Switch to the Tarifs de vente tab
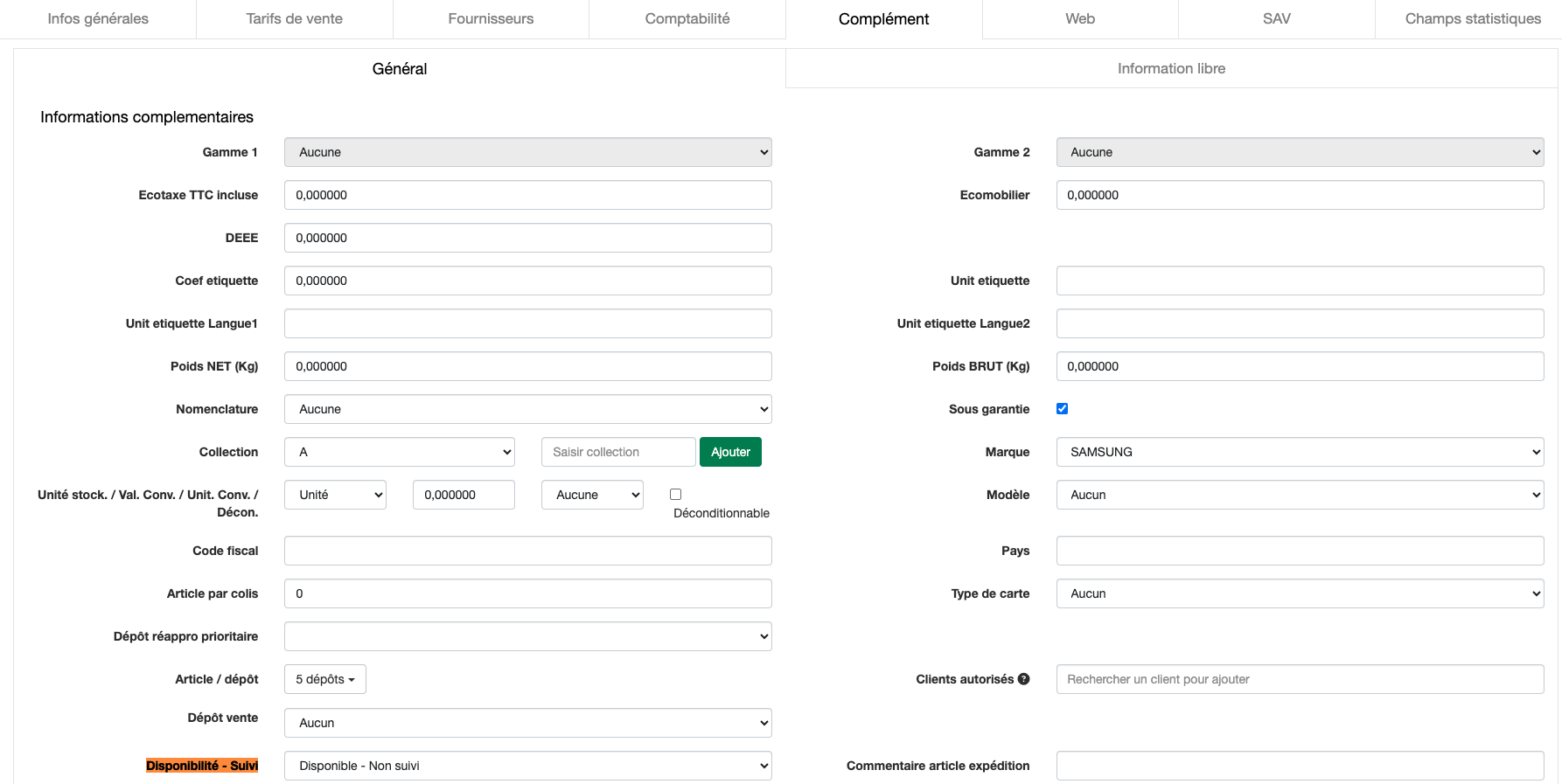 (294, 19)
